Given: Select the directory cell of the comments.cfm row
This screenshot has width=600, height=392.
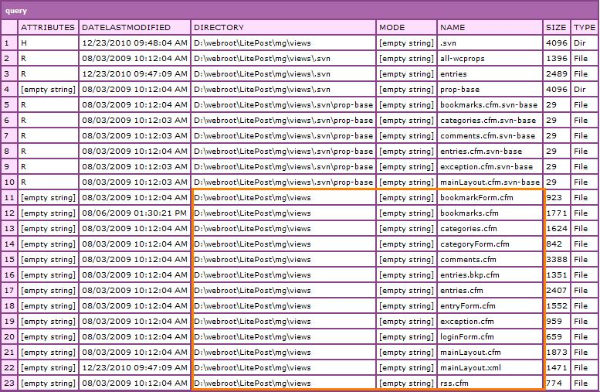Looking at the screenshot, I should (x=283, y=260).
